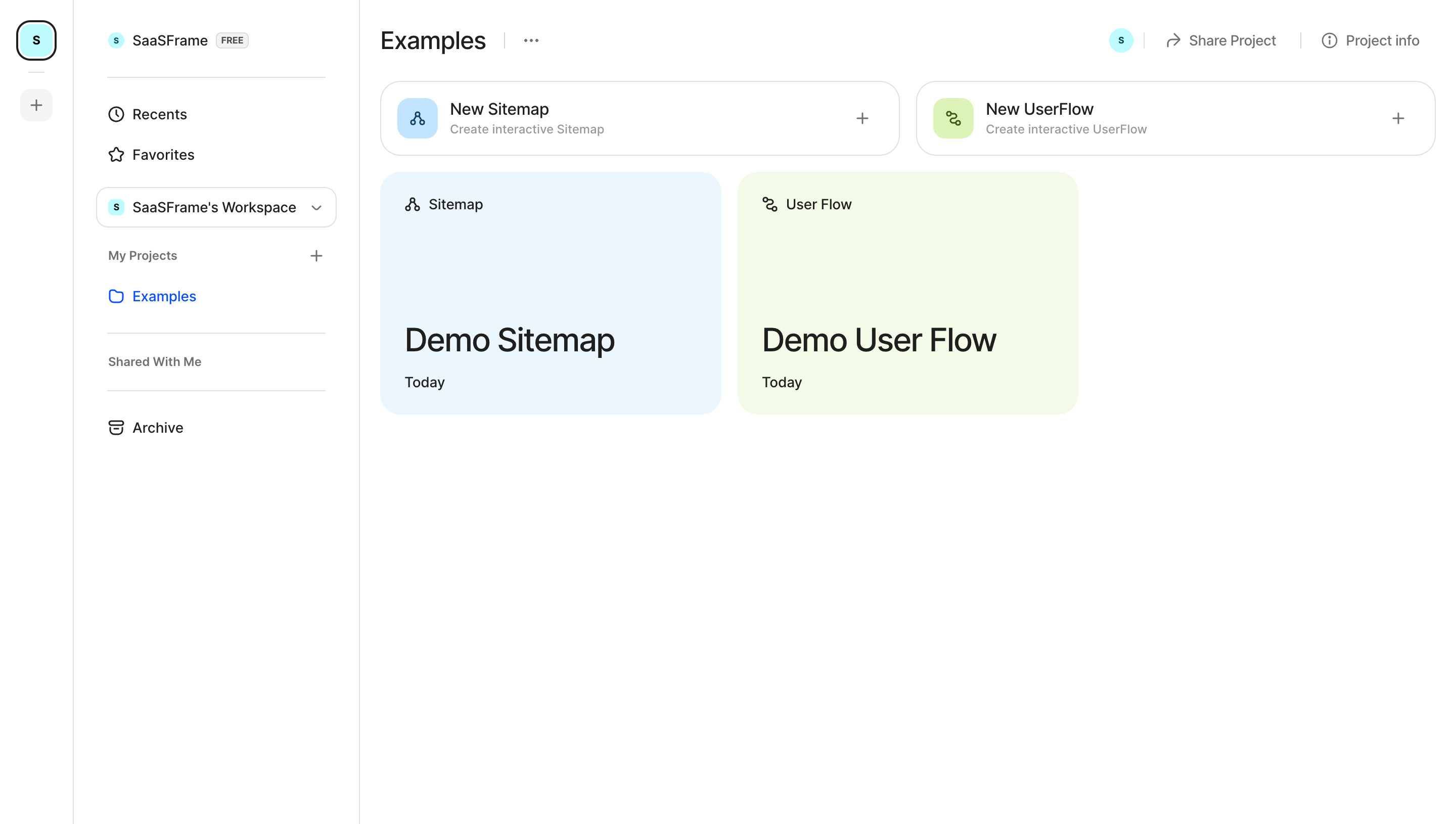The width and height of the screenshot is (1456, 824).
Task: Add a new project next to My Projects
Action: coord(316,256)
